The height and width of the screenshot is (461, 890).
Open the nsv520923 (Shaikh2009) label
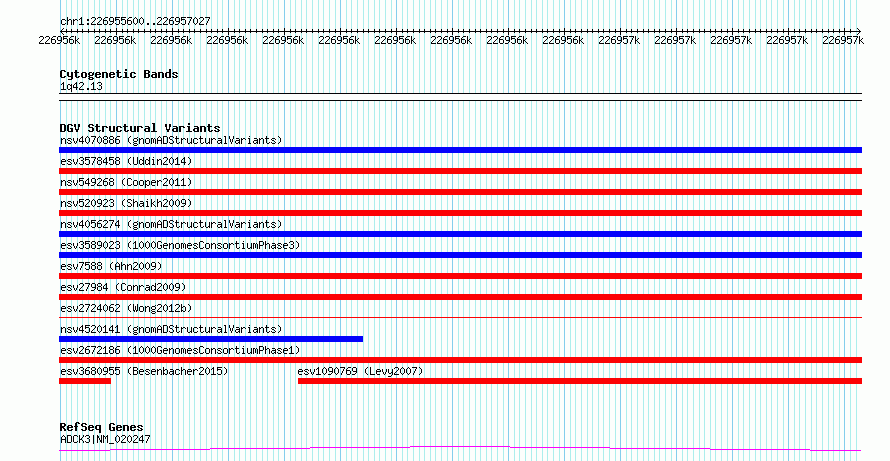click(126, 203)
